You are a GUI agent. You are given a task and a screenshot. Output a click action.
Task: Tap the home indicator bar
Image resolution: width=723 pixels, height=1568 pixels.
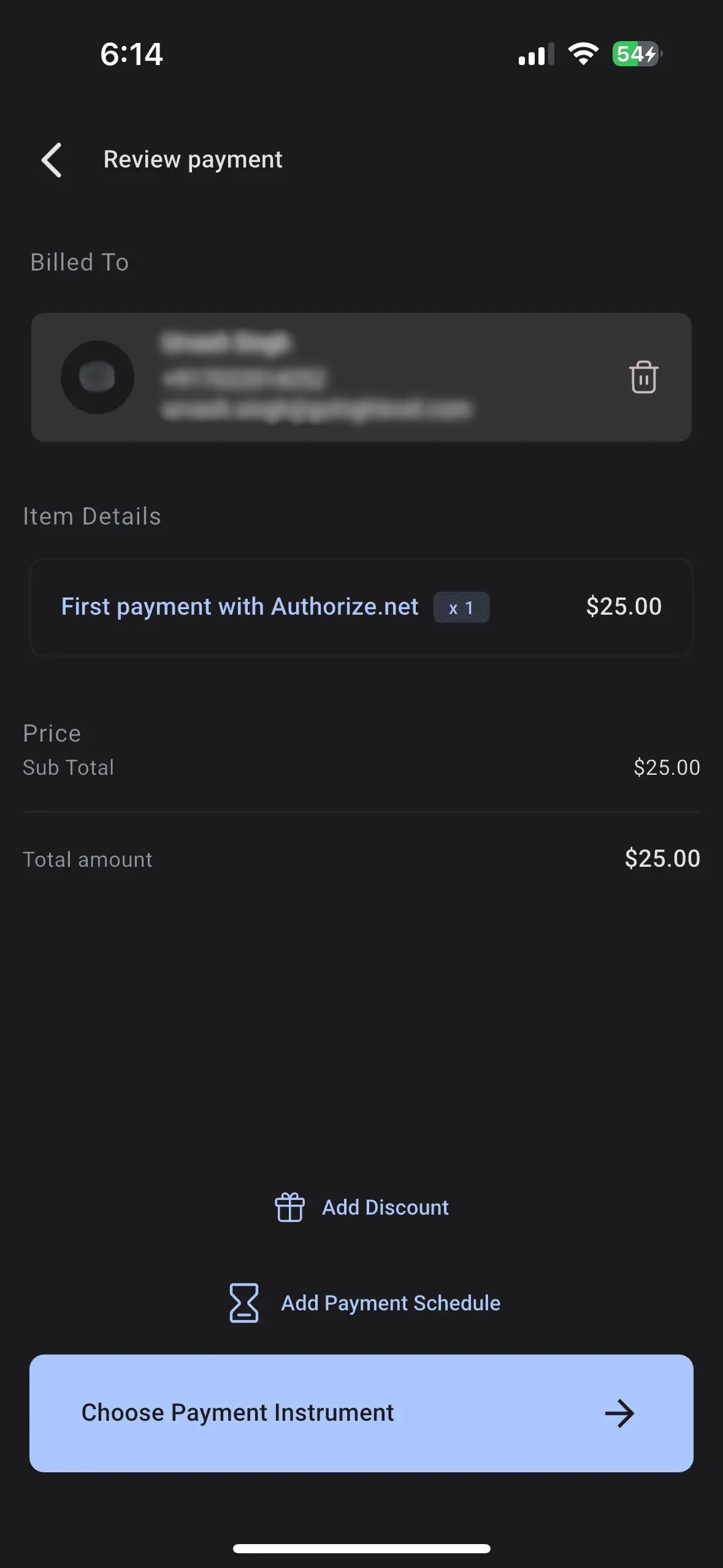pos(361,1548)
